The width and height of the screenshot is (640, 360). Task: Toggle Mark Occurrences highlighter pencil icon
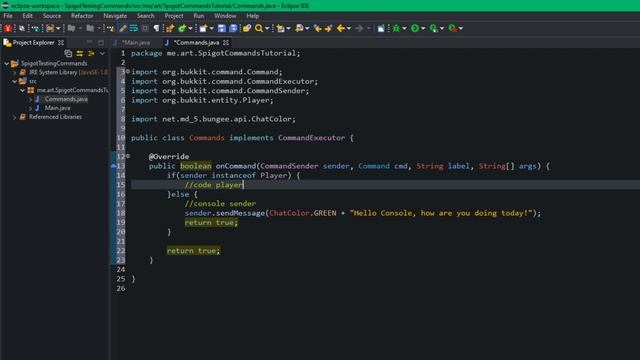(122, 28)
